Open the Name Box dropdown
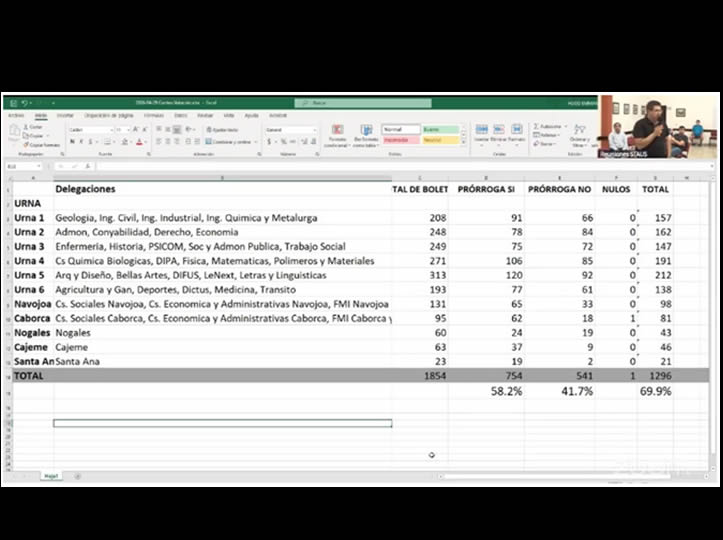723x540 pixels. click(38, 166)
